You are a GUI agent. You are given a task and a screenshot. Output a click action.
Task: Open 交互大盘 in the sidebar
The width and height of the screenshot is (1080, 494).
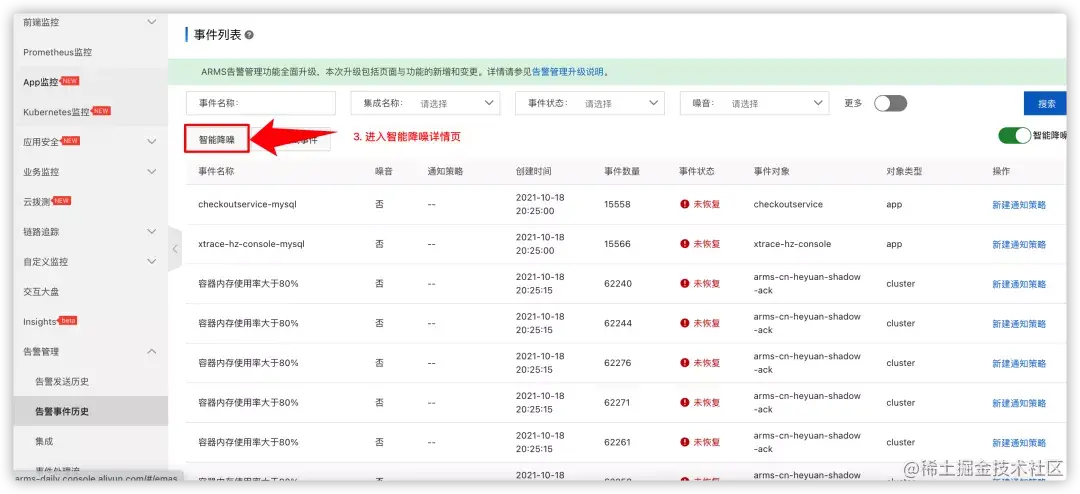[x=41, y=291]
